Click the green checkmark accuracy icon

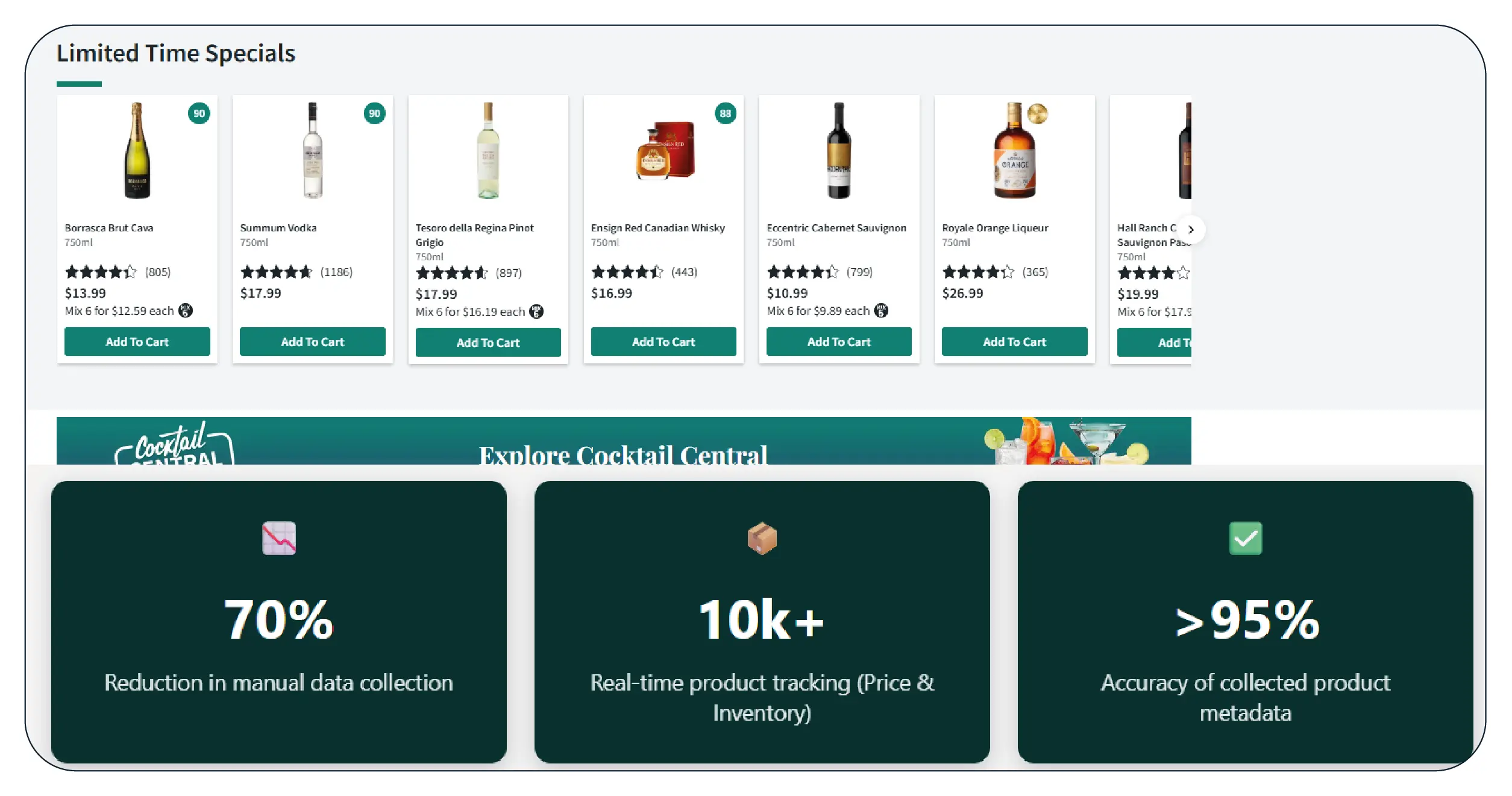tap(1245, 538)
